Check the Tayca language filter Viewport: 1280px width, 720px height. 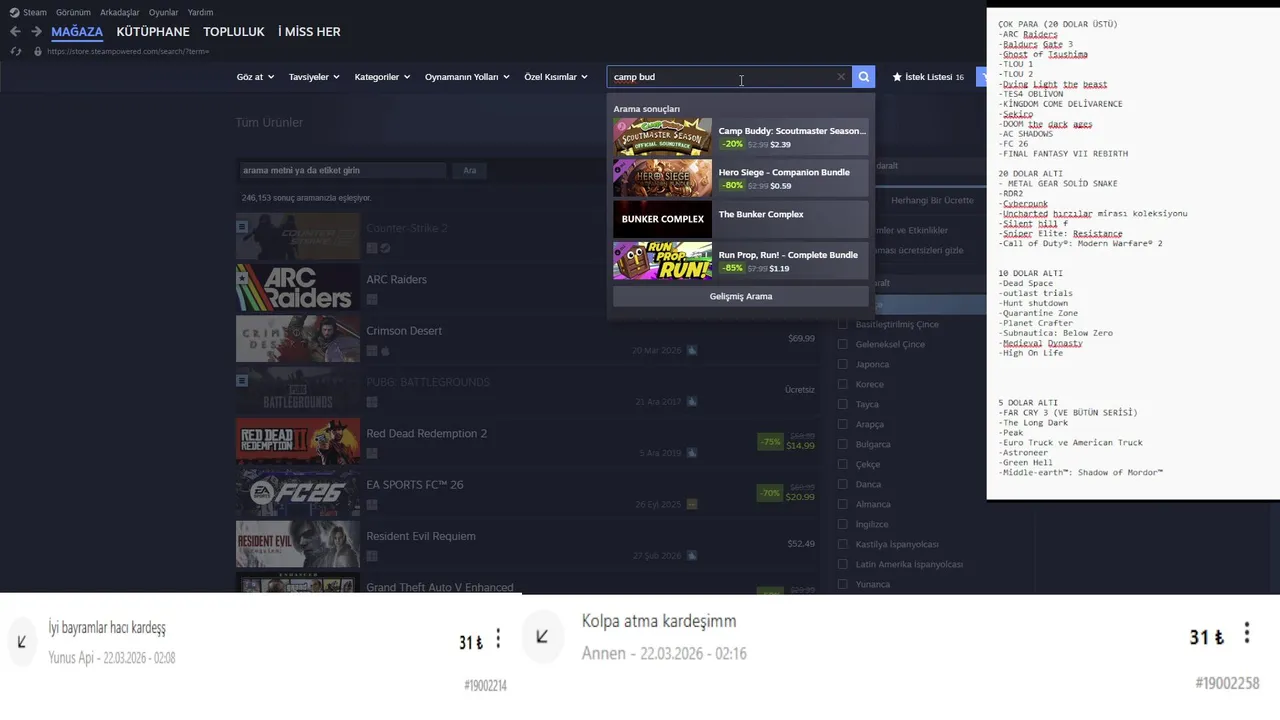(x=842, y=404)
